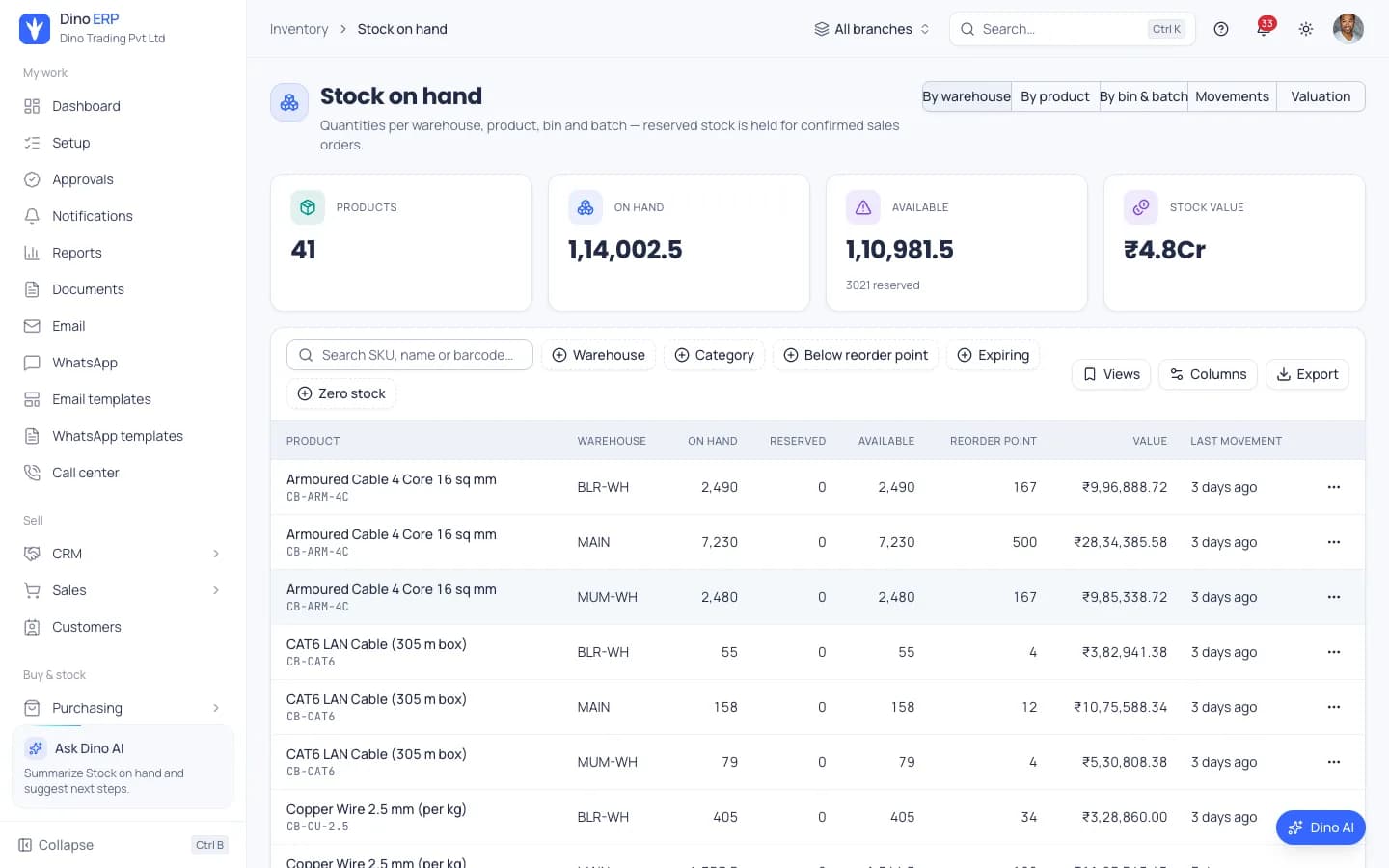
Task: Click the global Search box in top bar
Action: [1073, 29]
